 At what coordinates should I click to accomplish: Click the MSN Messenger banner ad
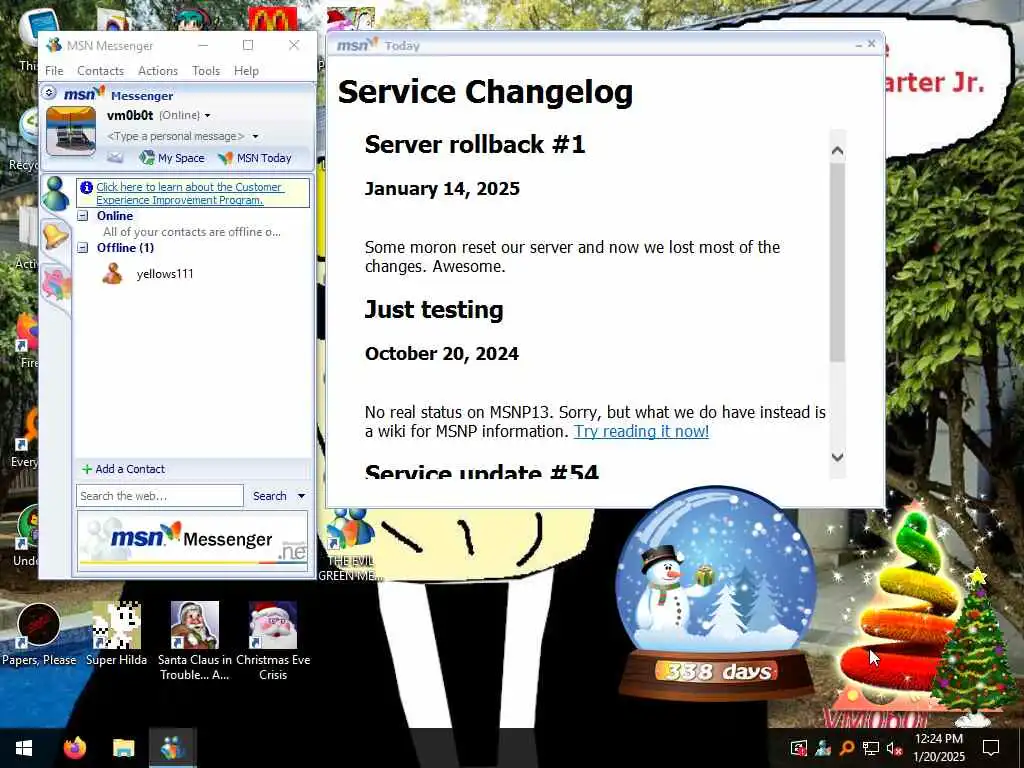coord(192,541)
